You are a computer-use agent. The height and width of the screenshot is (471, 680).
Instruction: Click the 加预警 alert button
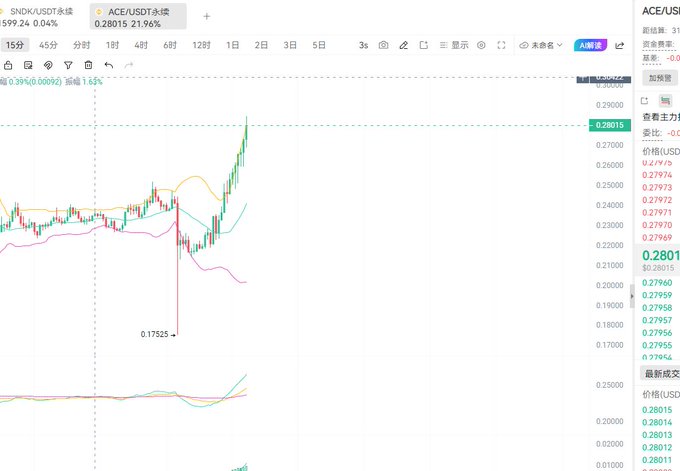(660, 78)
